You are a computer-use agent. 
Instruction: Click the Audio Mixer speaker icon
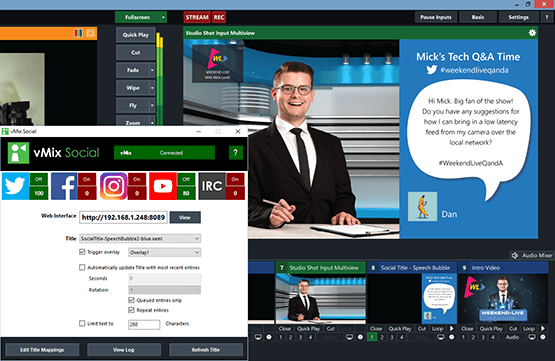515,255
